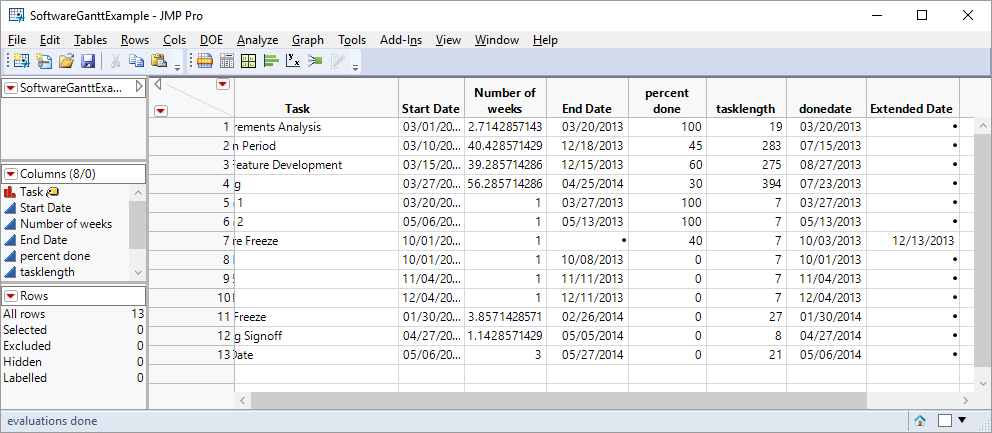Screen dimensions: 992x433
Task: Select the Extended Date column header
Action: click(912, 109)
